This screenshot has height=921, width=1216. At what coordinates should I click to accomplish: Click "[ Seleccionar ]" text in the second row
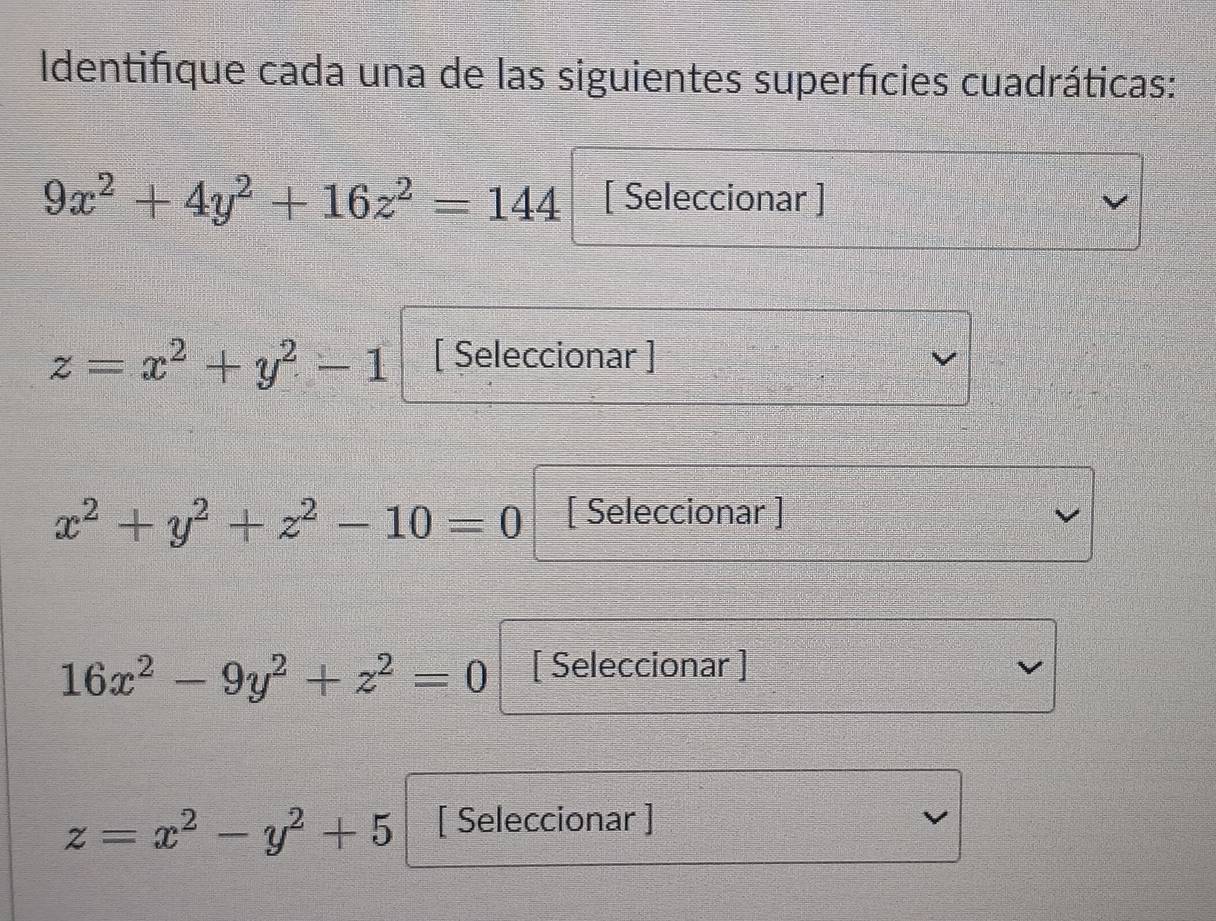pyautogui.click(x=545, y=355)
